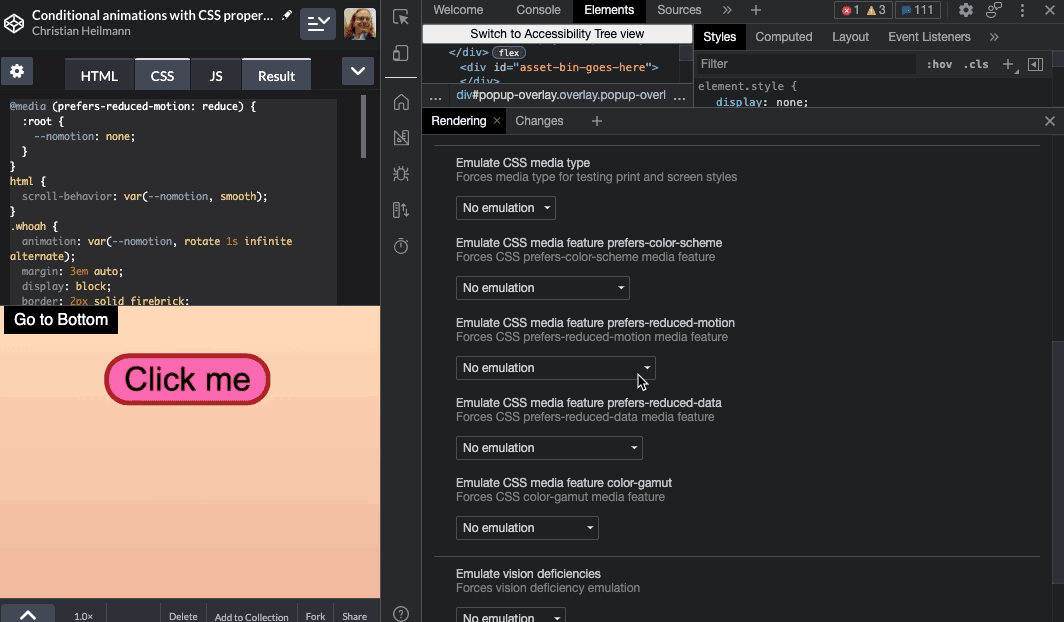Open the Network conditions sidebar icon
Image resolution: width=1064 pixels, height=622 pixels.
pos(401,210)
